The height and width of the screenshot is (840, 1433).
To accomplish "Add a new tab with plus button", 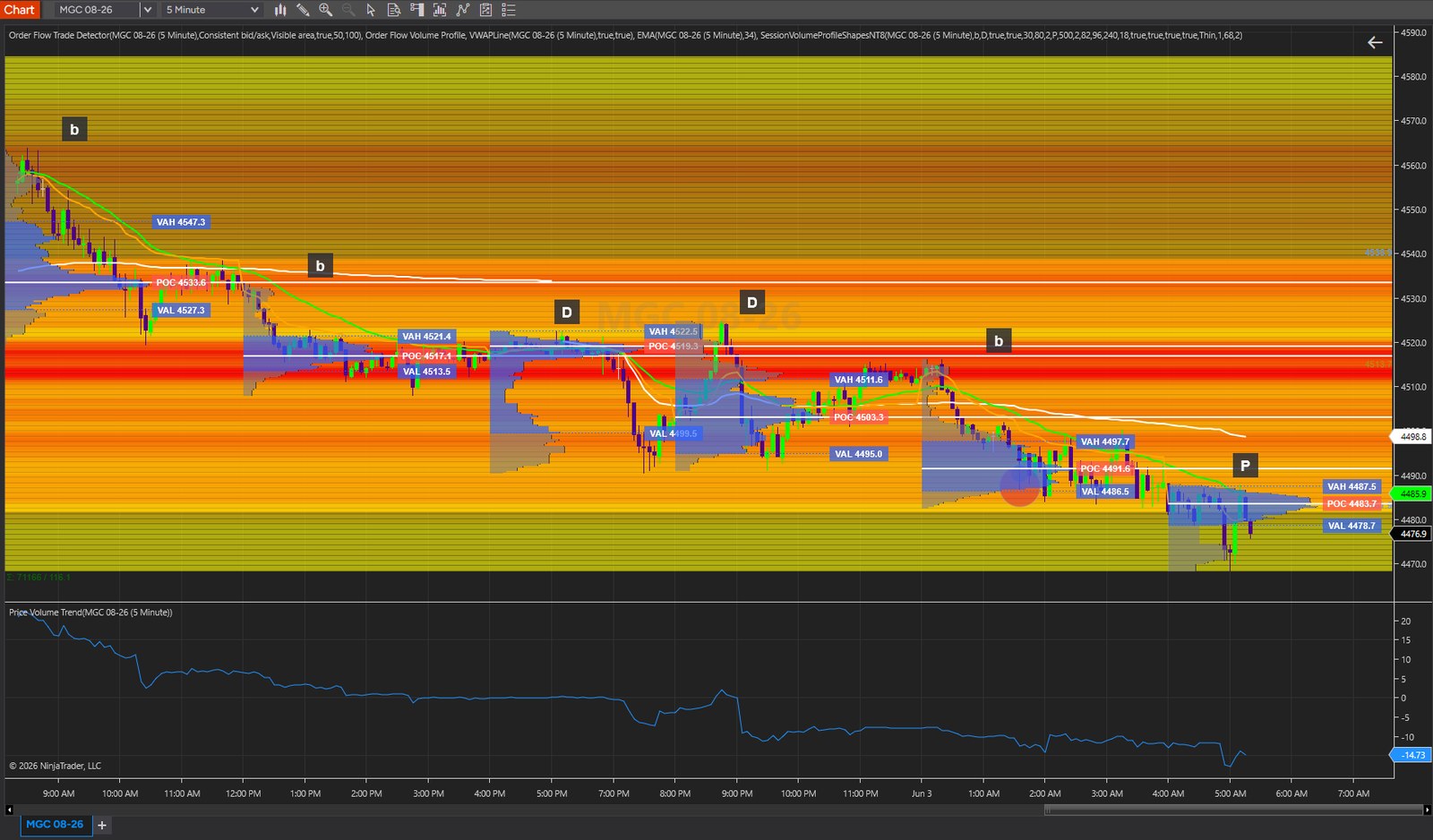I will pyautogui.click(x=102, y=826).
